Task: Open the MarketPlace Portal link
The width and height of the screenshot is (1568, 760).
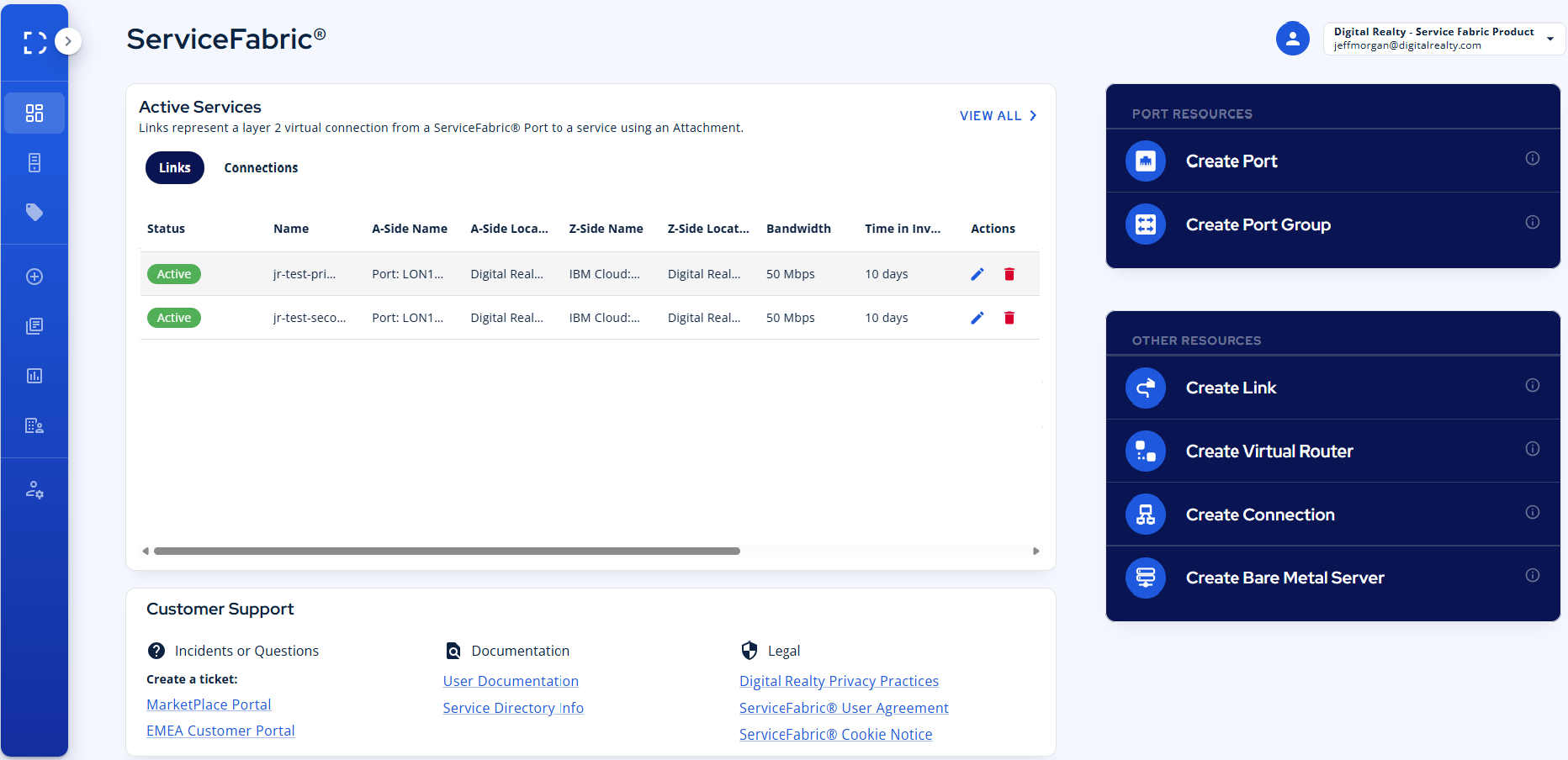Action: click(209, 705)
